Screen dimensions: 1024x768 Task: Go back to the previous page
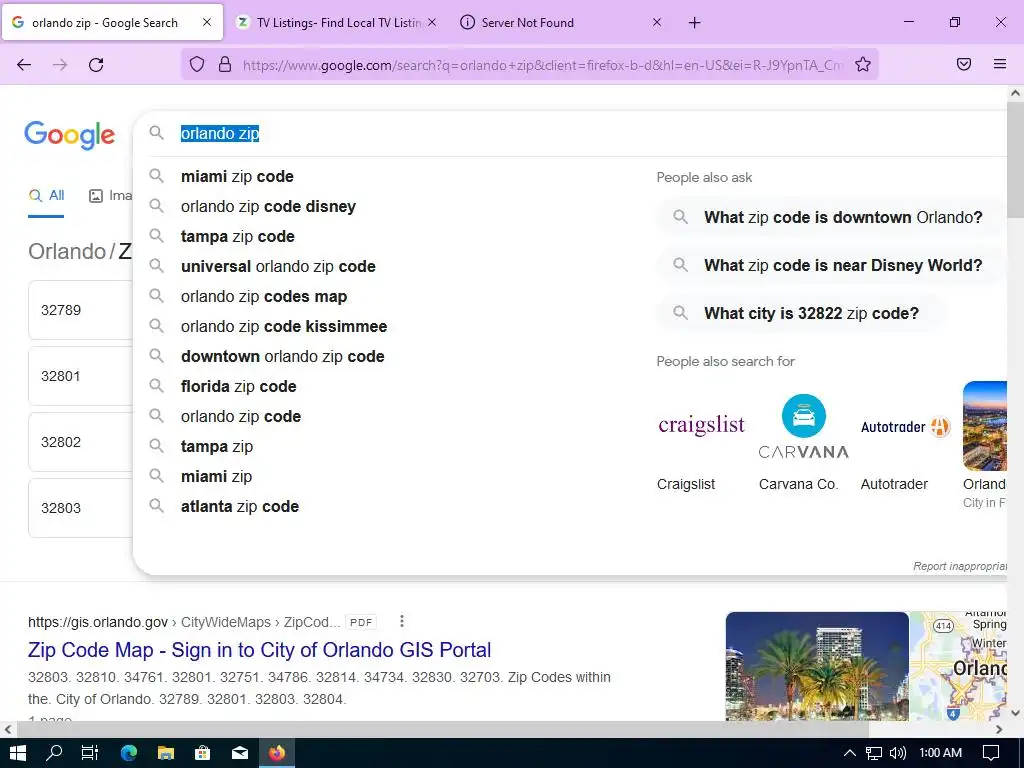coord(24,65)
